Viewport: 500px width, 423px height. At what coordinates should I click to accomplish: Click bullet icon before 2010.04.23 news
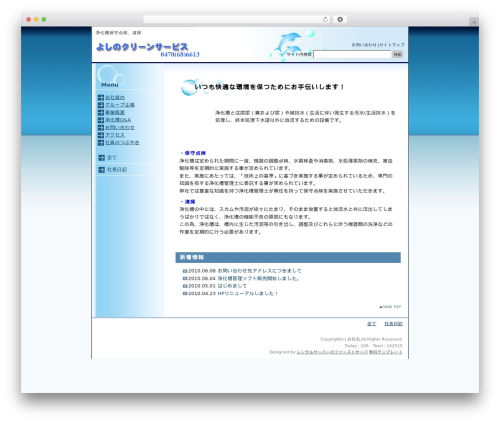coord(185,294)
